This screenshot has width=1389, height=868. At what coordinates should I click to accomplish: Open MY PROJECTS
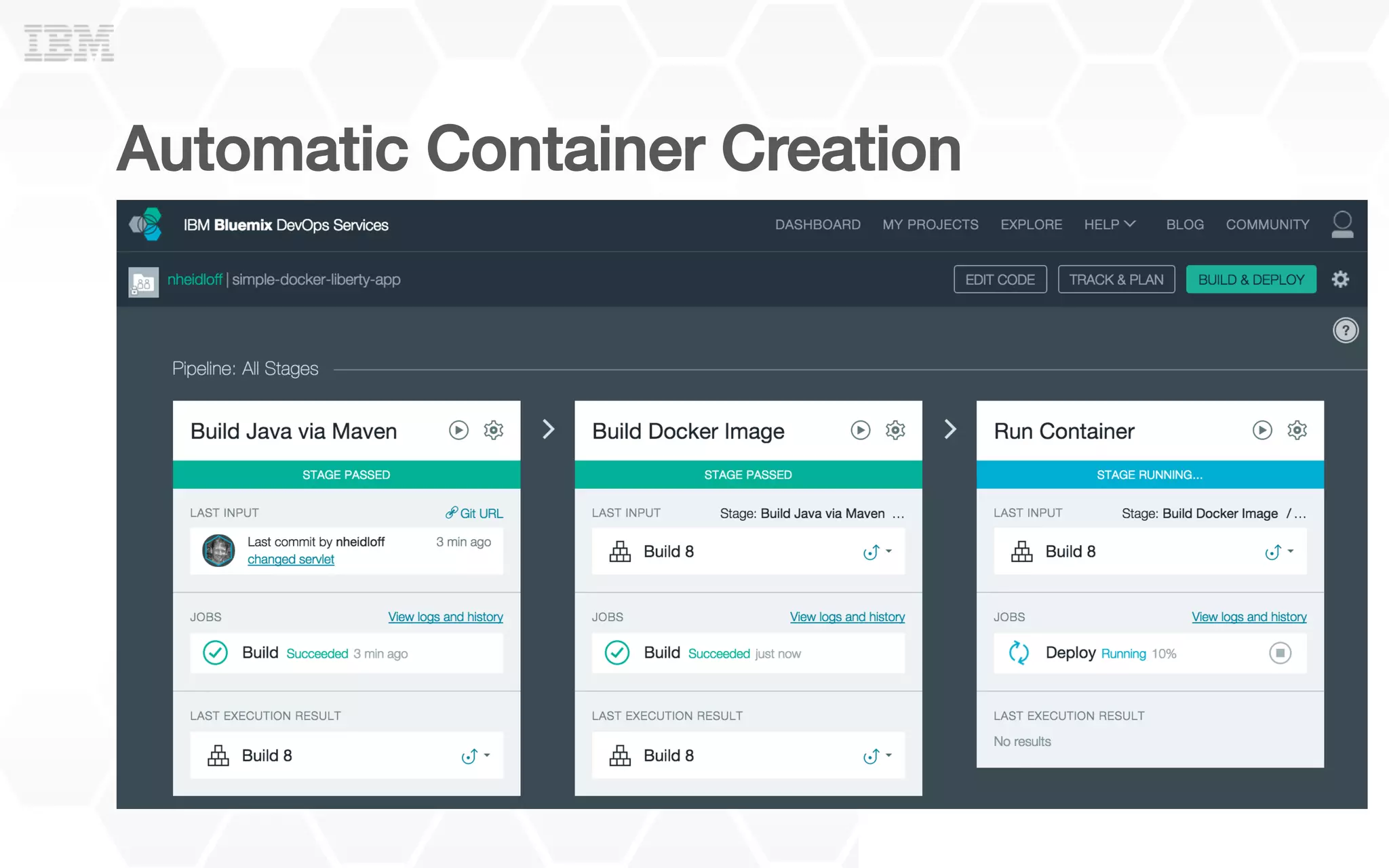(x=931, y=224)
